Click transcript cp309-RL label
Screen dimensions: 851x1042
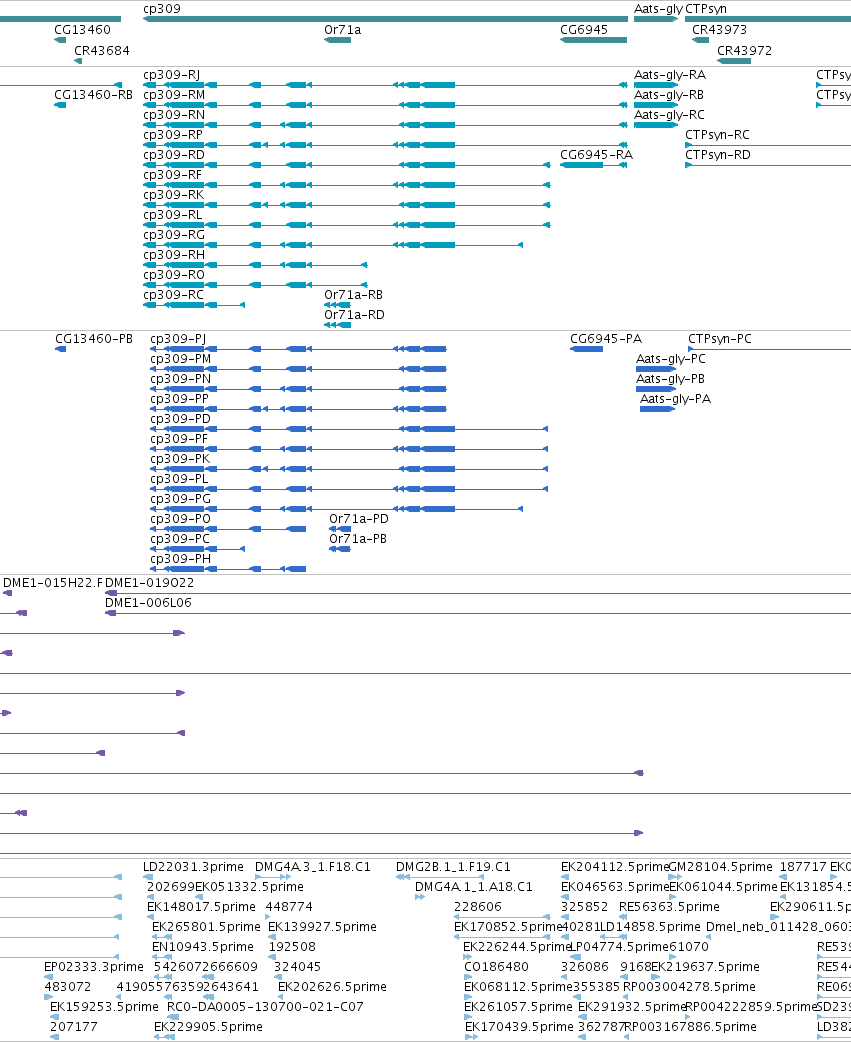tap(172, 215)
